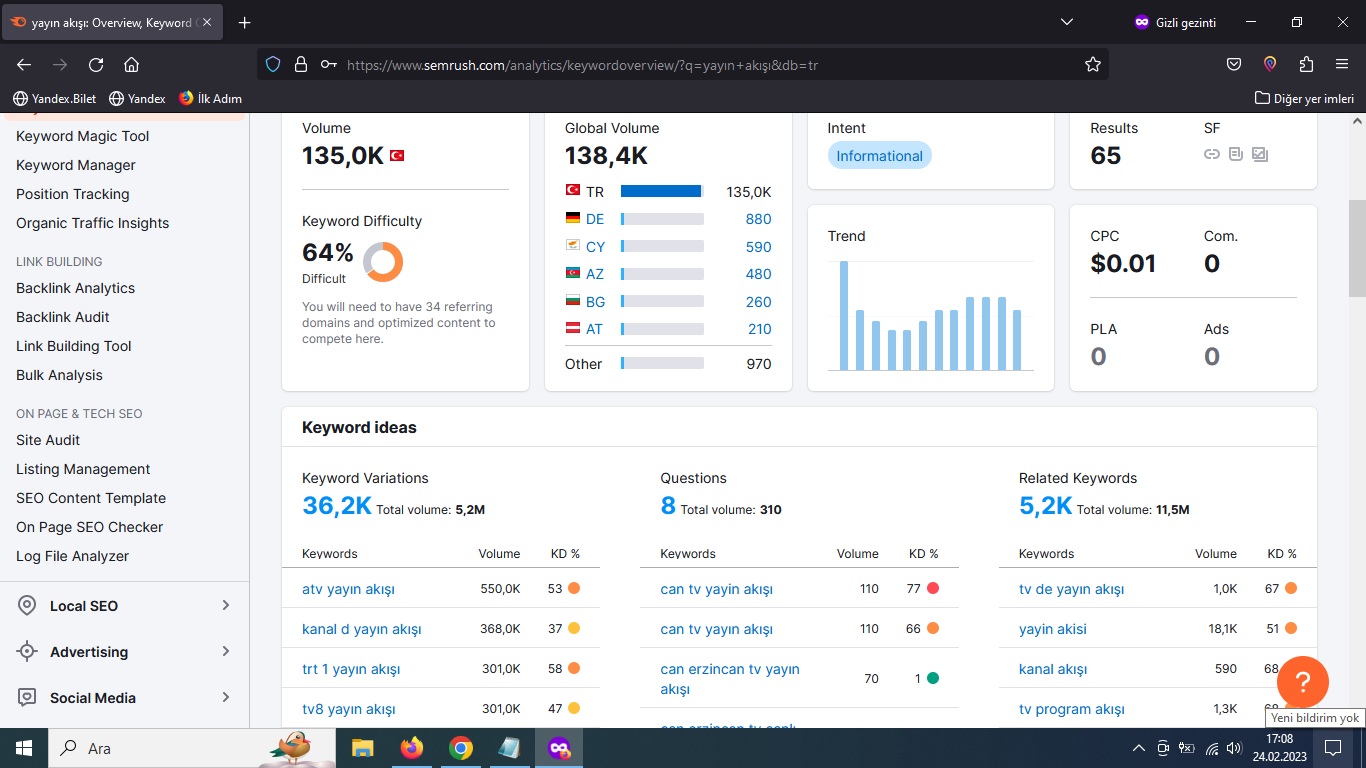The width and height of the screenshot is (1366, 768).
Task: Open the orange help question-mark bubble
Action: point(1303,682)
